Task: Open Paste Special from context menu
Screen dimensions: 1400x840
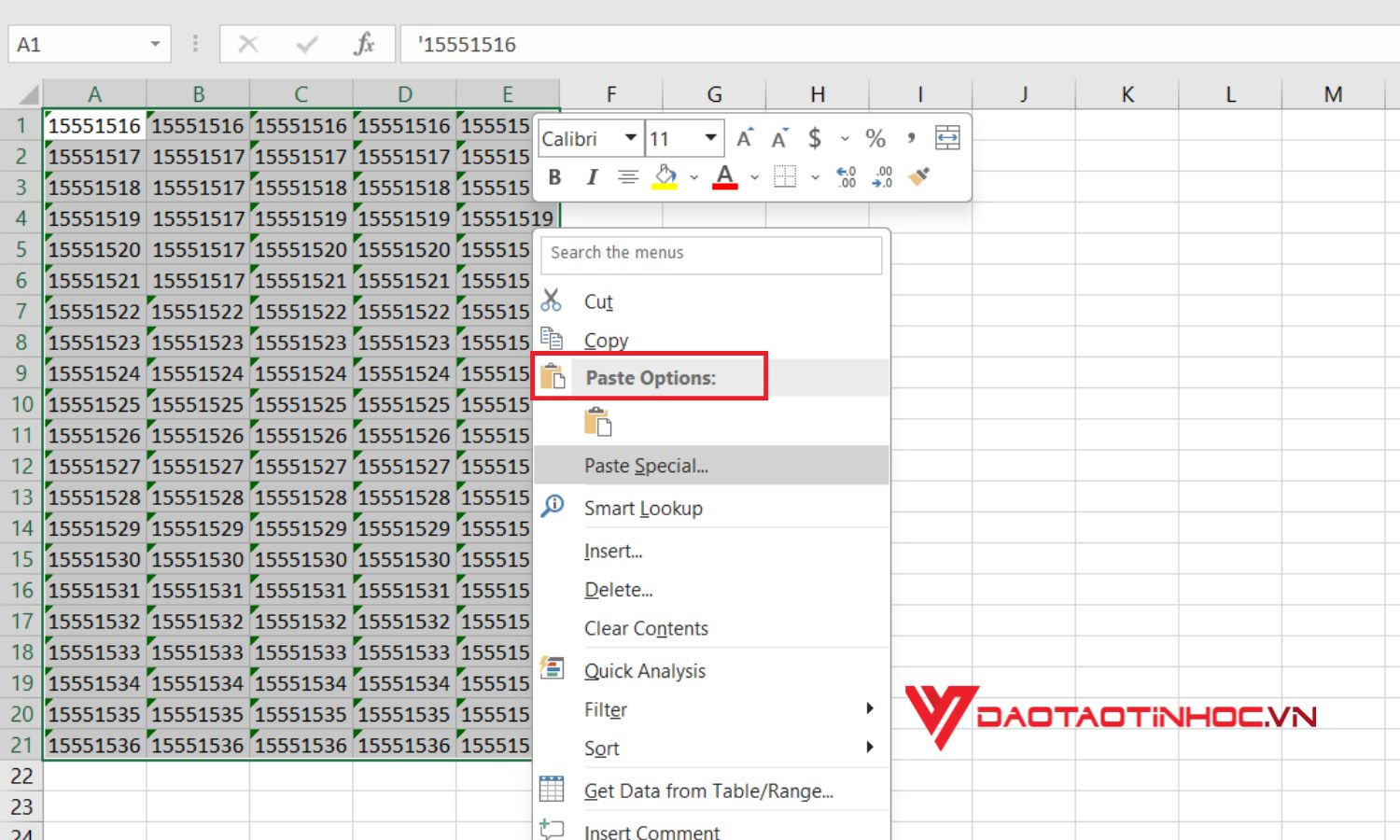Action: [x=711, y=466]
